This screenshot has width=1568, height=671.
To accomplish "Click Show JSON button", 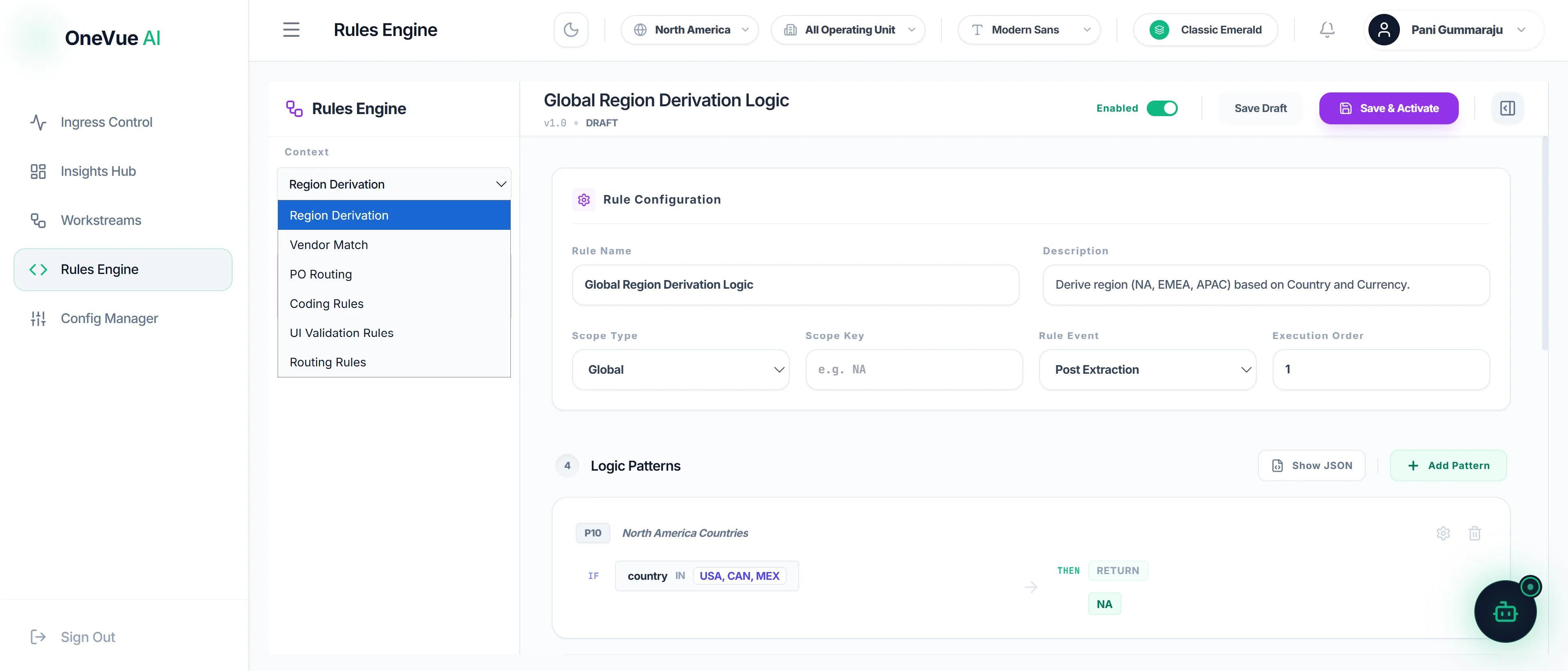I will point(1311,465).
